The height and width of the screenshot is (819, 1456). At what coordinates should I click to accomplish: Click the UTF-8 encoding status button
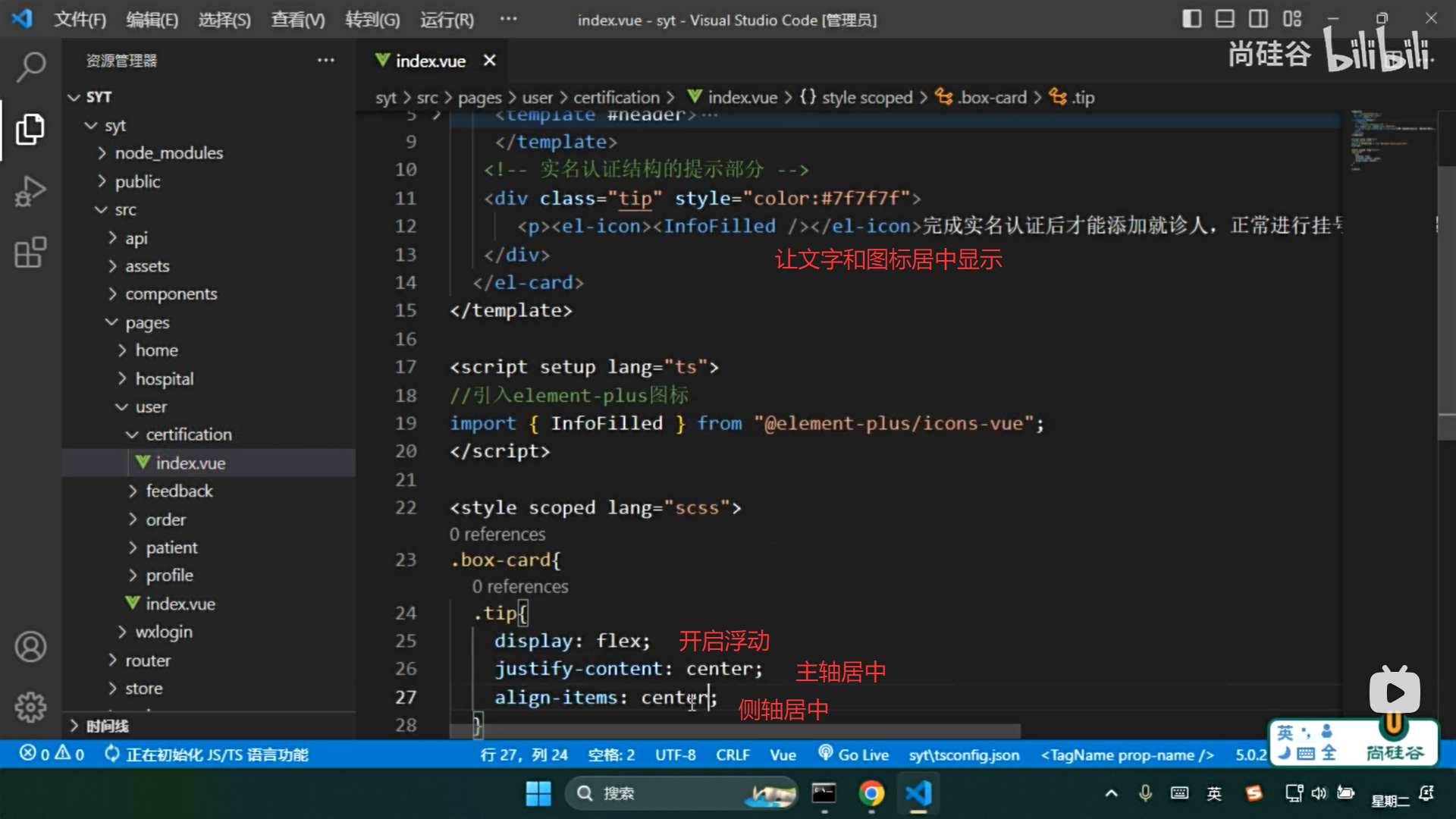[675, 755]
